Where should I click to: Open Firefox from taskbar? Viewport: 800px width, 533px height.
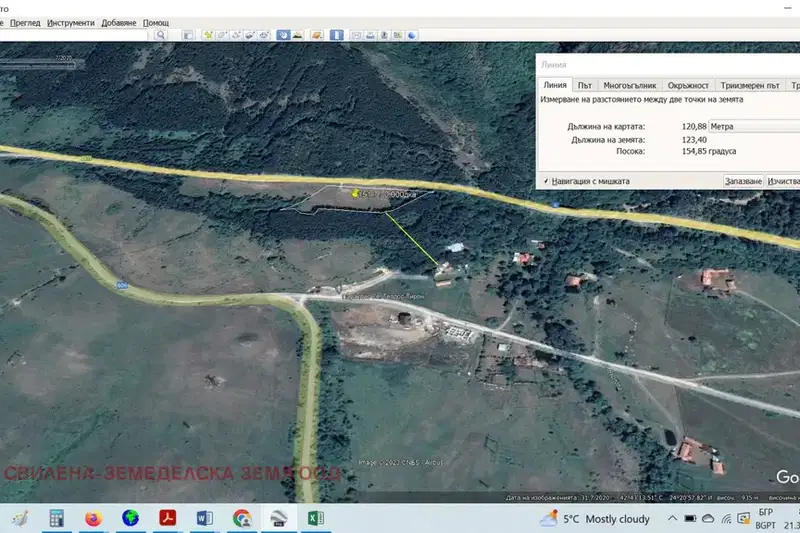coord(93,518)
